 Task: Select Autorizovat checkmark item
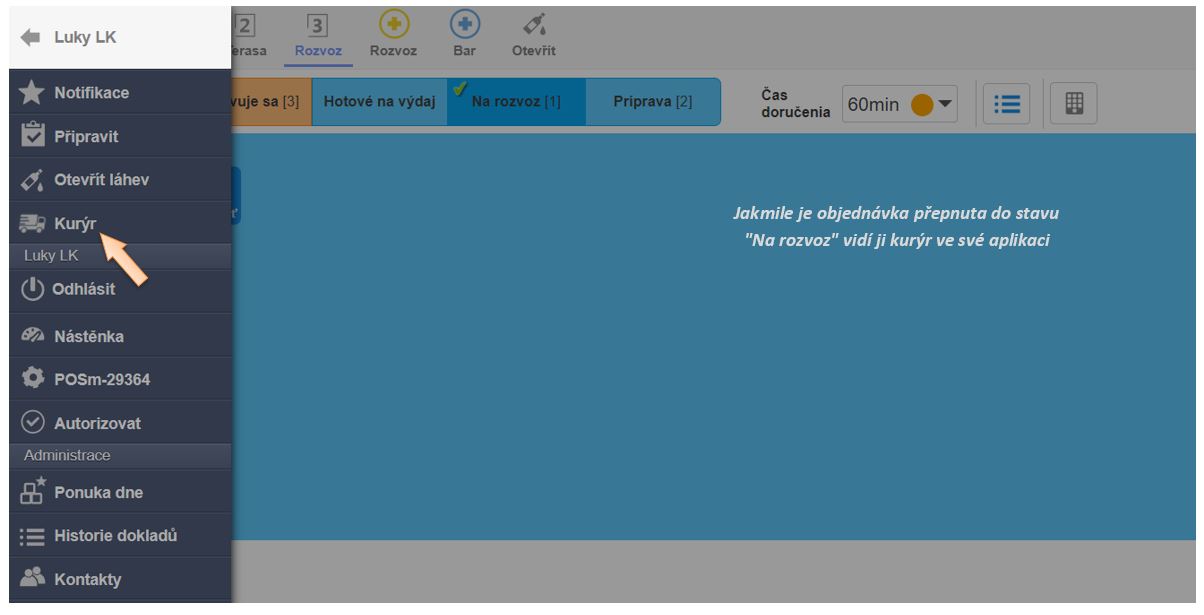click(32, 423)
